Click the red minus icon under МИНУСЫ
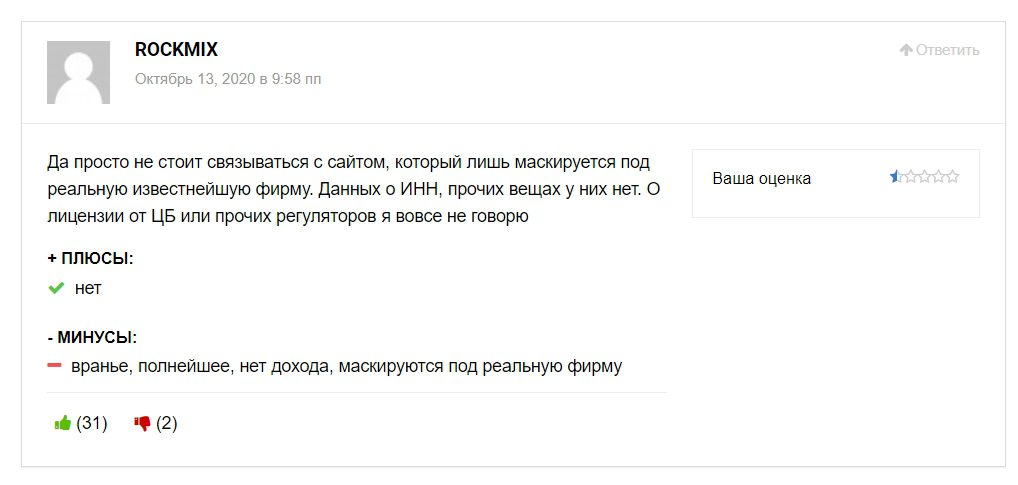This screenshot has height=485, width=1018. pos(55,366)
